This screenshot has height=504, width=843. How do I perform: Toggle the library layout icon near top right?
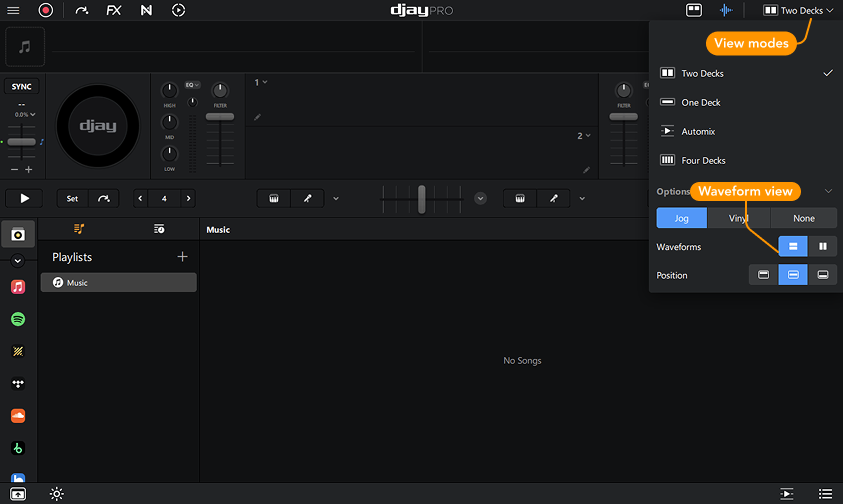(694, 10)
